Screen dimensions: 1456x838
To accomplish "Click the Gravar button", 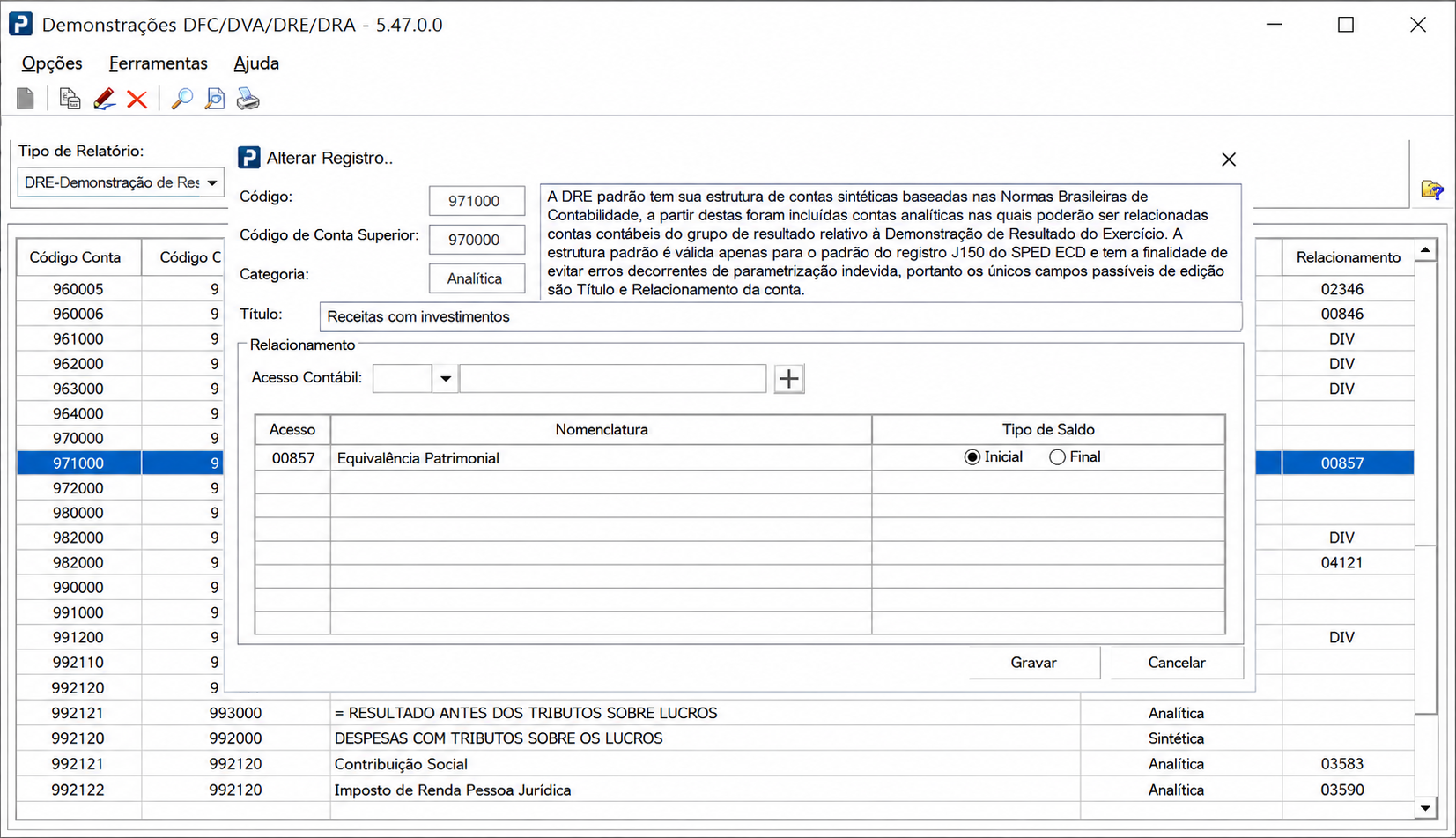I will pos(1033,663).
